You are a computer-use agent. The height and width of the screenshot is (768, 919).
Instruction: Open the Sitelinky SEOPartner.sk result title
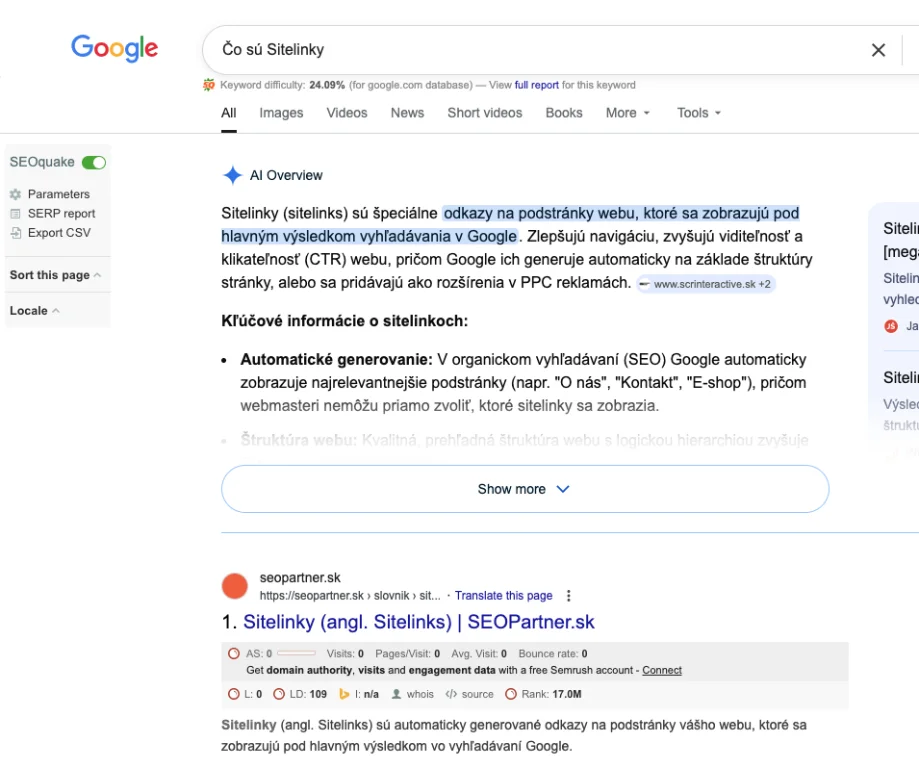(418, 622)
